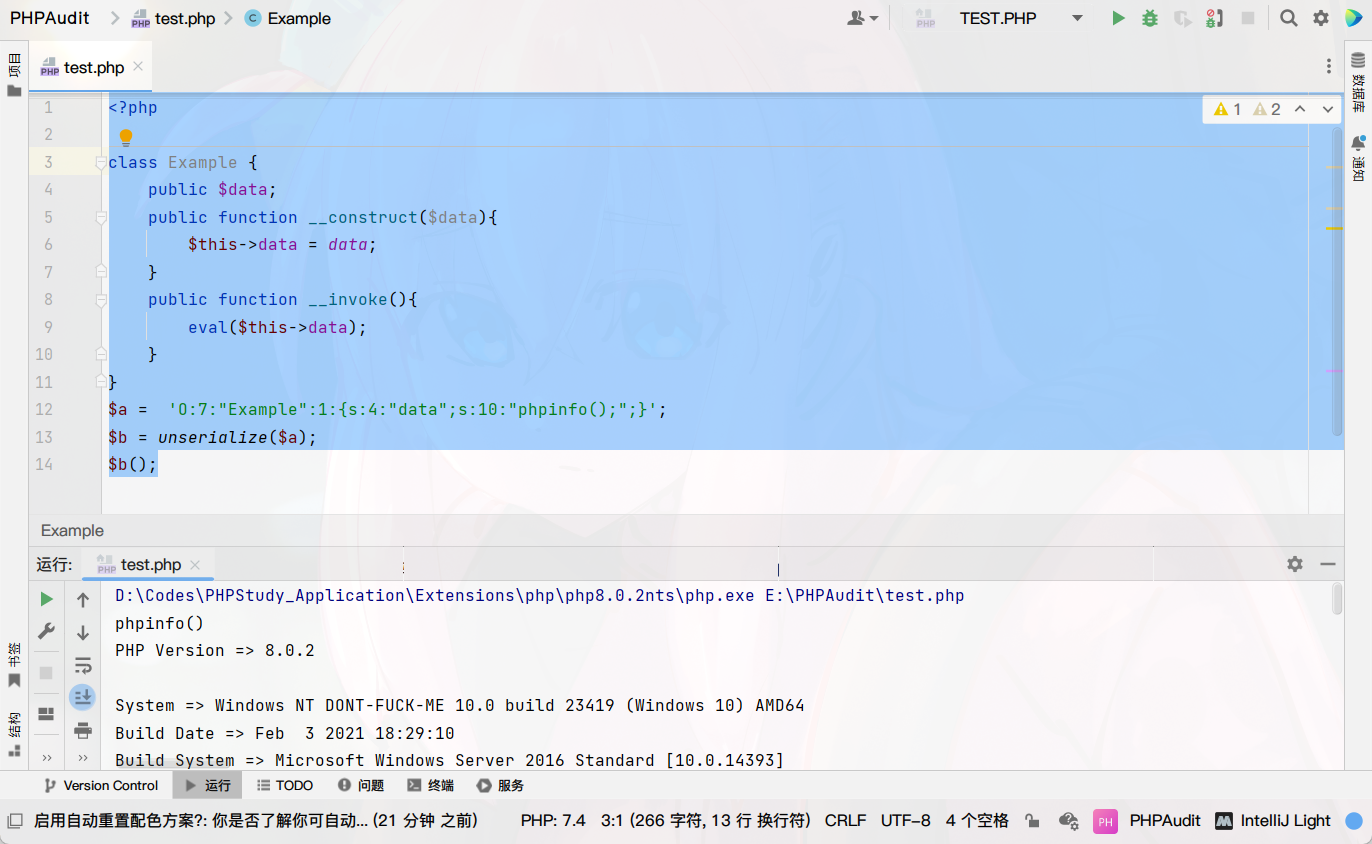
Task: Open run panel settings gear
Action: (x=1295, y=564)
